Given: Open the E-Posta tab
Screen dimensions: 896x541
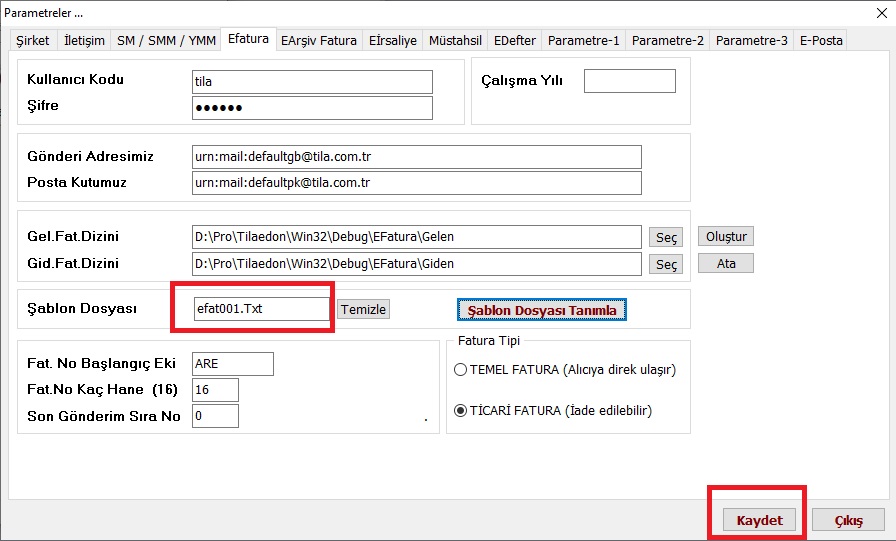Looking at the screenshot, I should coord(821,41).
